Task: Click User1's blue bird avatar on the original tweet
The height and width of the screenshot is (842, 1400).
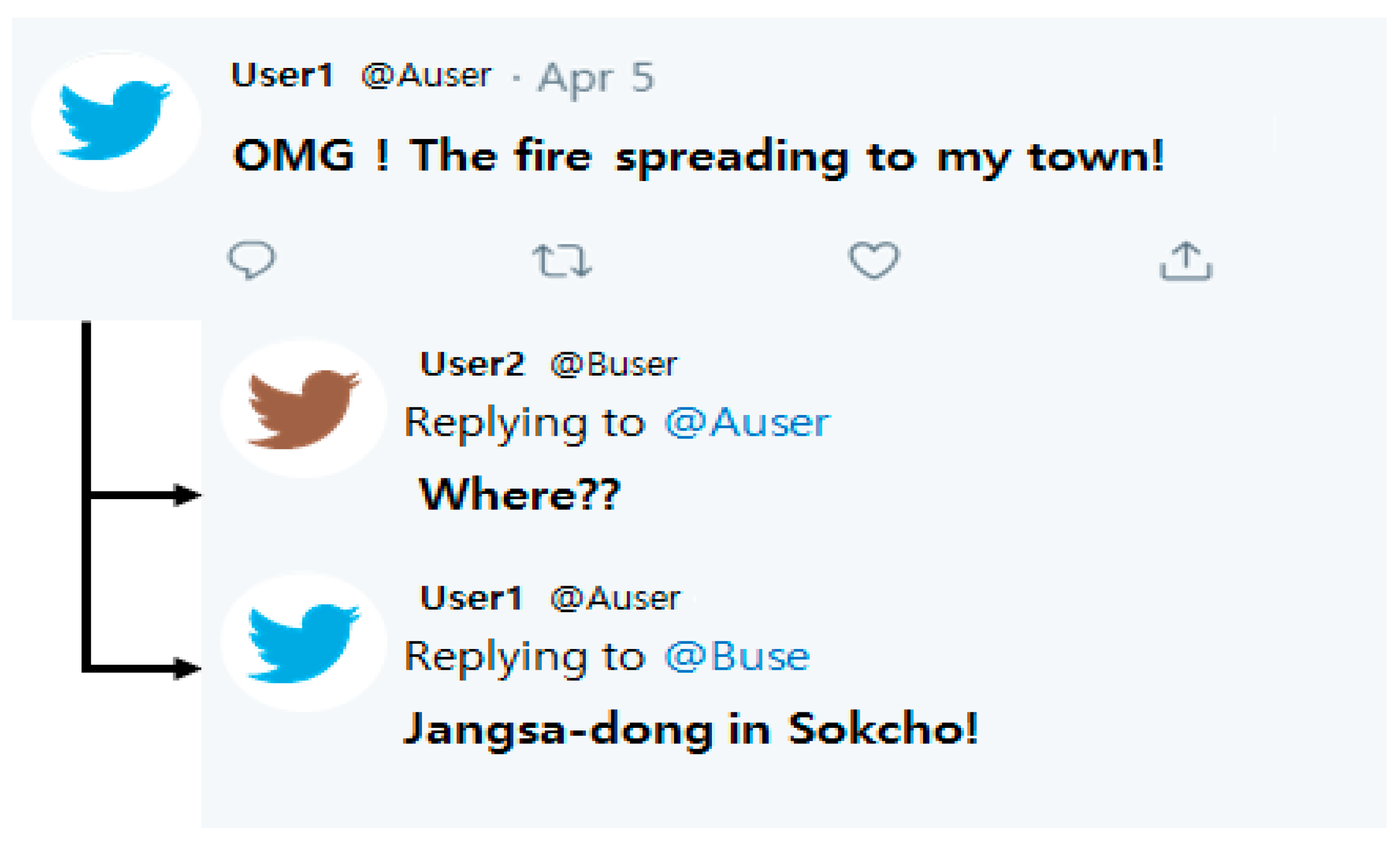Action: [116, 120]
